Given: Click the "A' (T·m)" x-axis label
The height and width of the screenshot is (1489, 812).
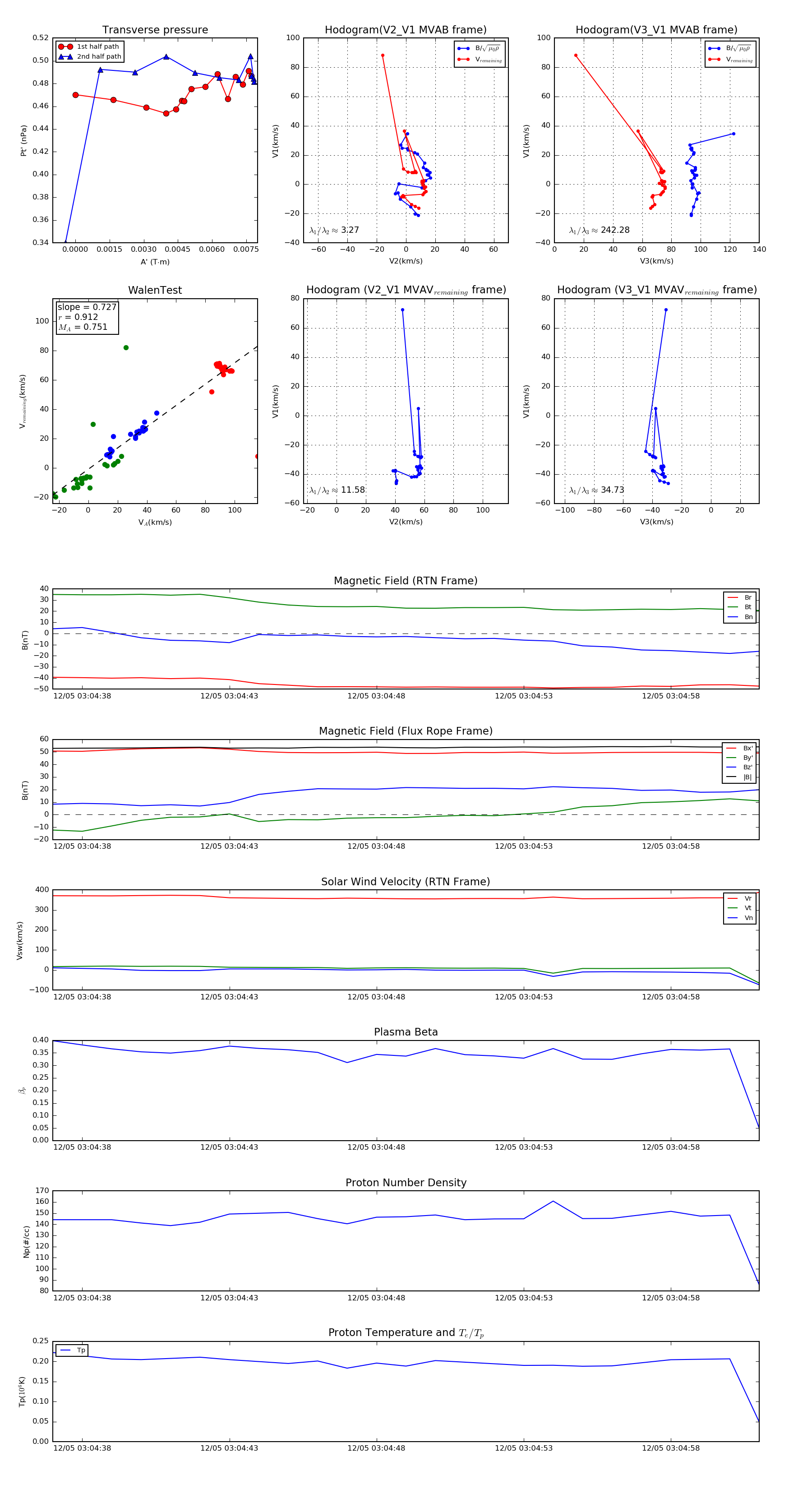Looking at the screenshot, I should click(155, 262).
